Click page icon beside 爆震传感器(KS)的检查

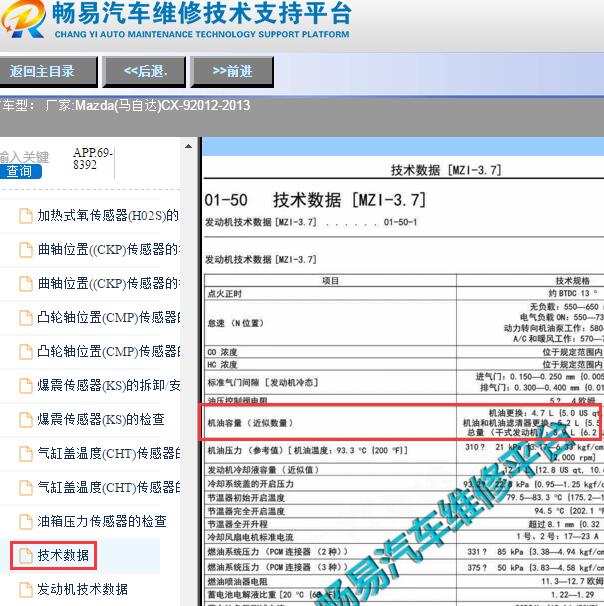click(x=26, y=420)
